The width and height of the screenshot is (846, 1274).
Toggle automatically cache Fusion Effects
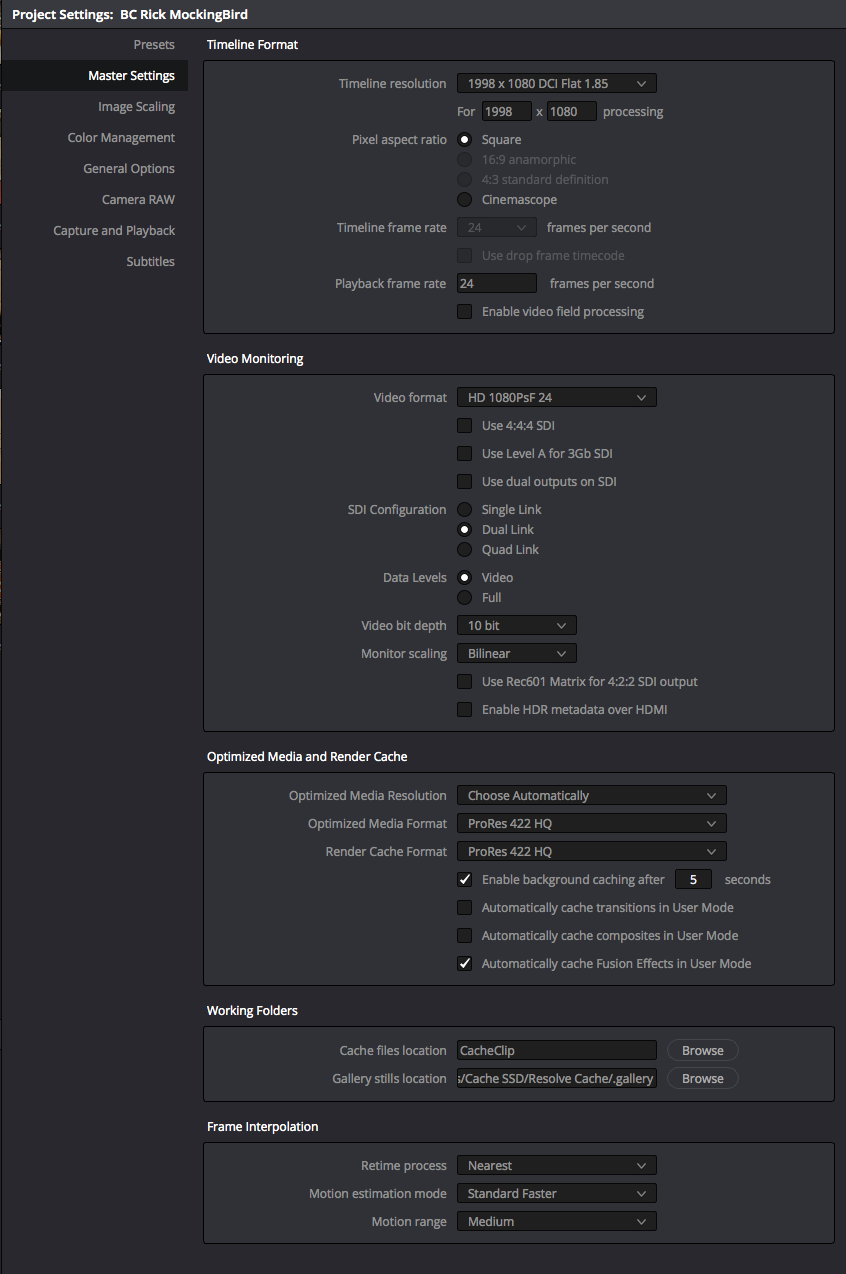[464, 964]
